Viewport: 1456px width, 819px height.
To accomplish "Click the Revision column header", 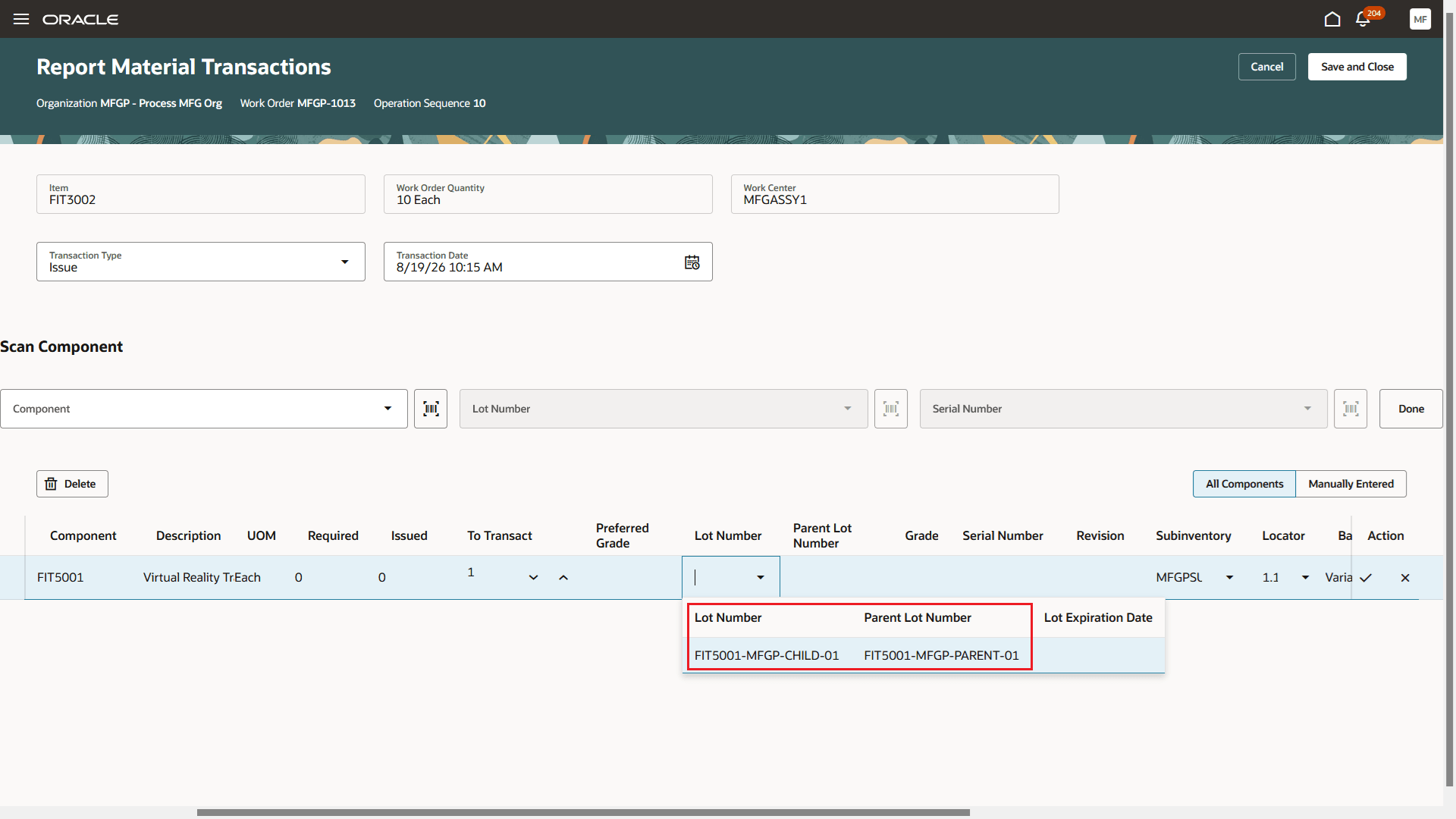I will pyautogui.click(x=1100, y=536).
